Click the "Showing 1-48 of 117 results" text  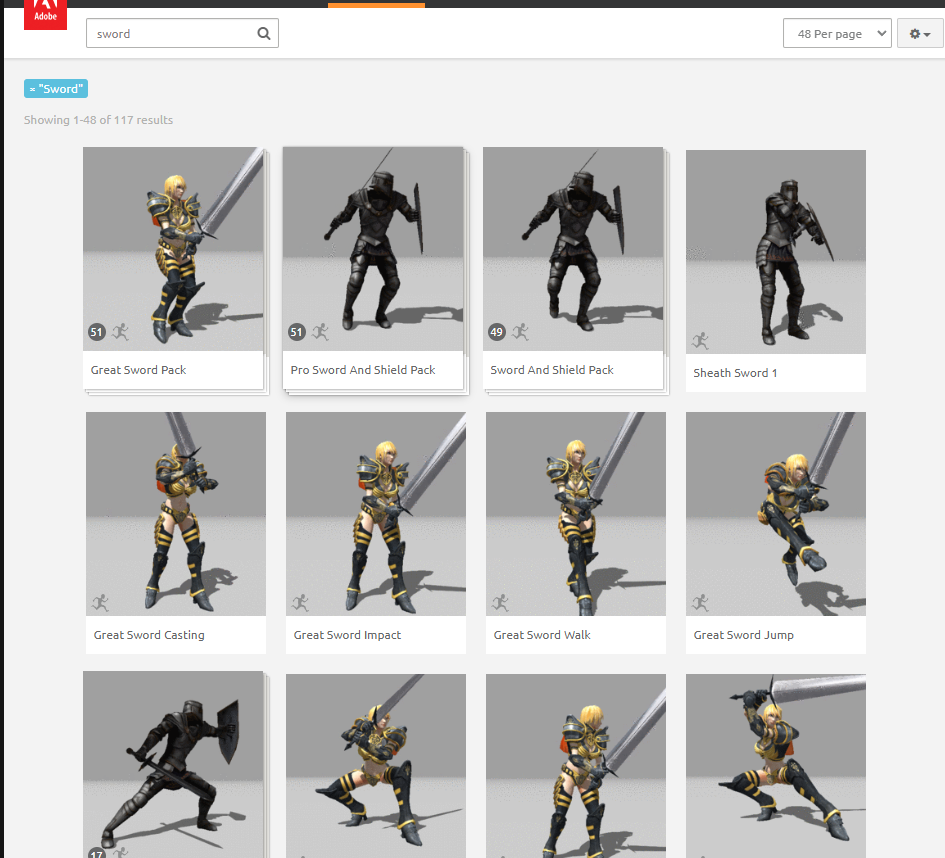pos(98,120)
